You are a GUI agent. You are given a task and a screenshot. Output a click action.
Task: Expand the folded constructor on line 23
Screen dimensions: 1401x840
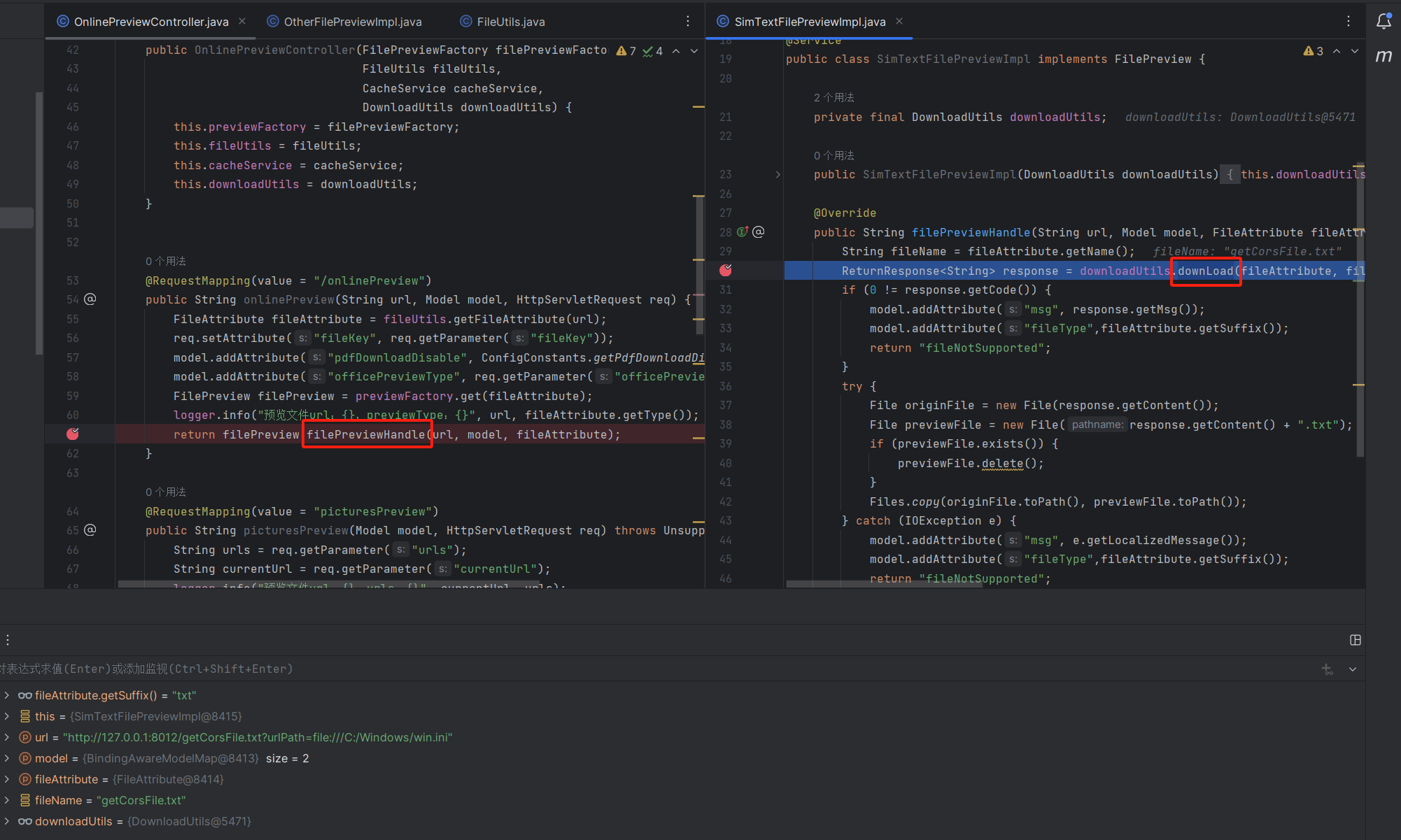pos(778,174)
